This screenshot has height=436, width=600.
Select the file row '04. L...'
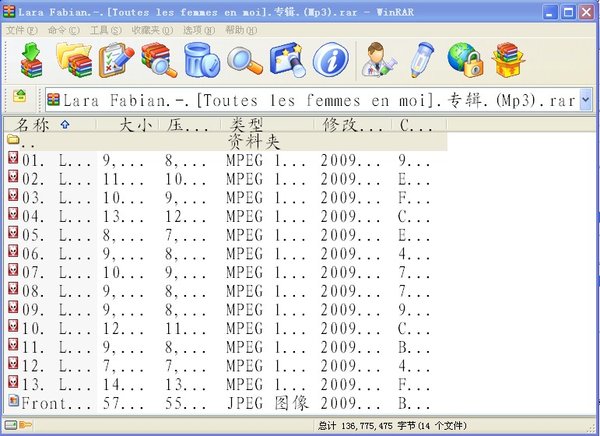[226, 217]
